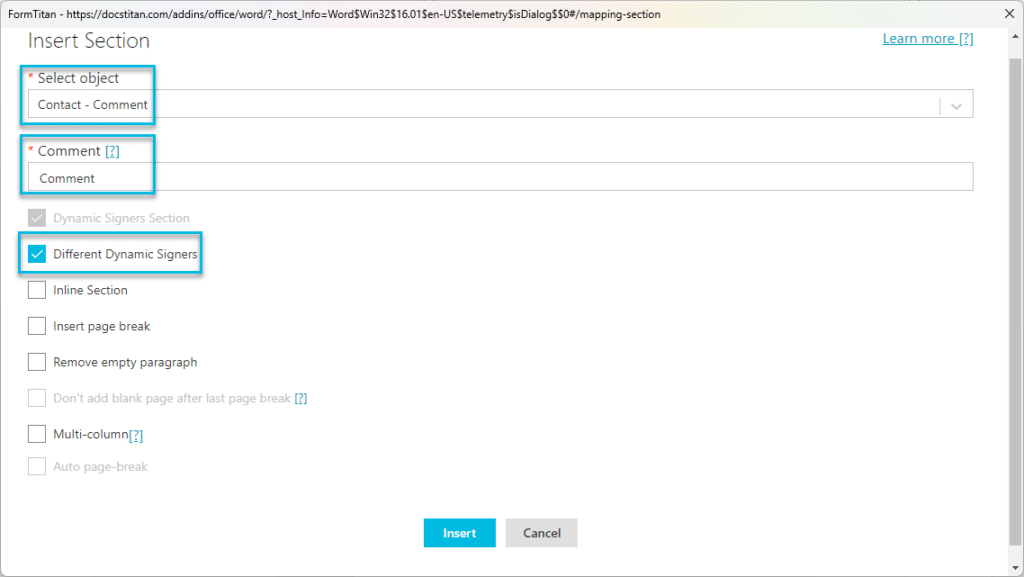Click the vertical scrollbar on the right
The height and width of the screenshot is (577, 1024).
pyautogui.click(x=1015, y=300)
